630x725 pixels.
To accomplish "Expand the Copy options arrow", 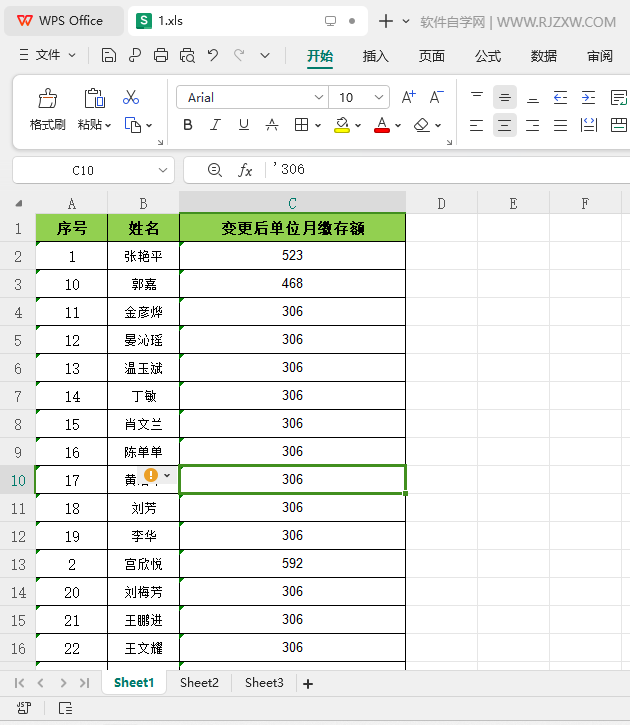I will tap(149, 125).
